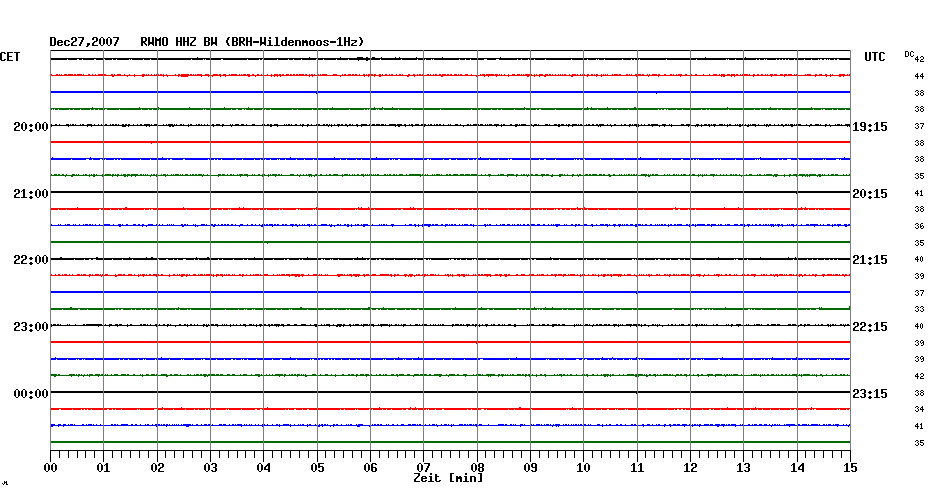The image size is (930, 494).
Task: Click the UTC timezone label
Action: 874,57
